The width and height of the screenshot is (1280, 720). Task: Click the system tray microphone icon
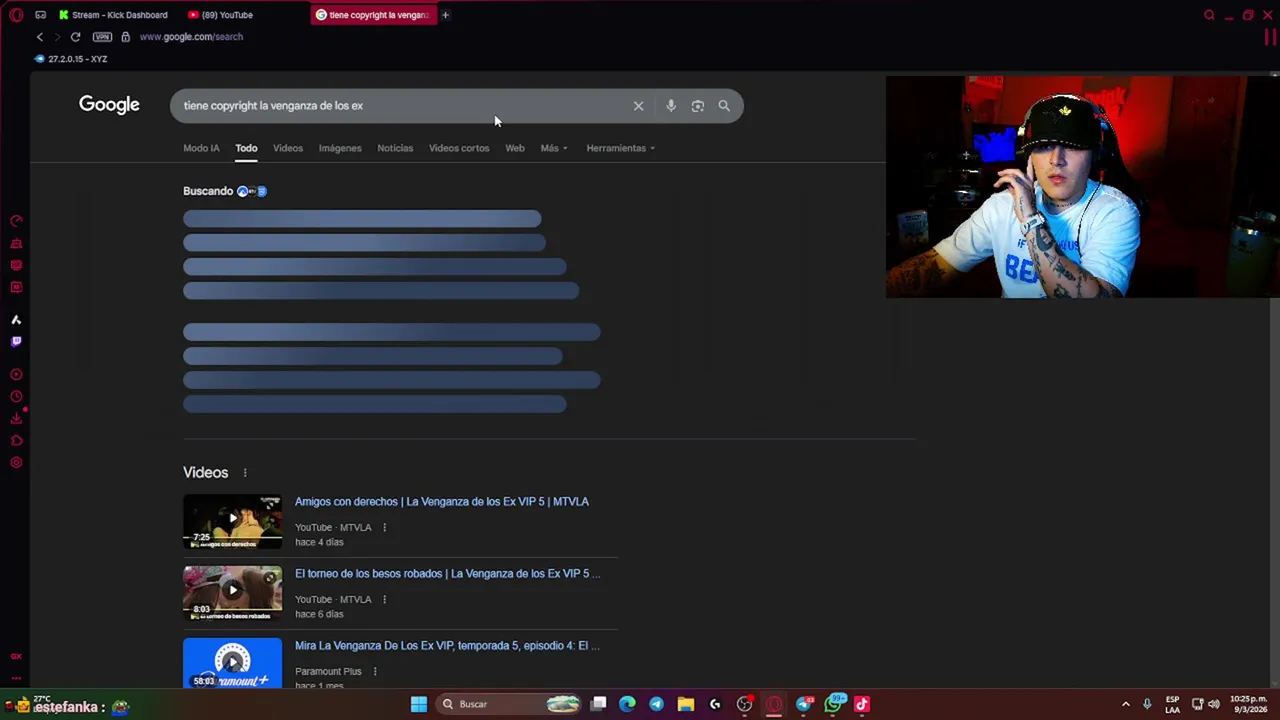(1147, 704)
